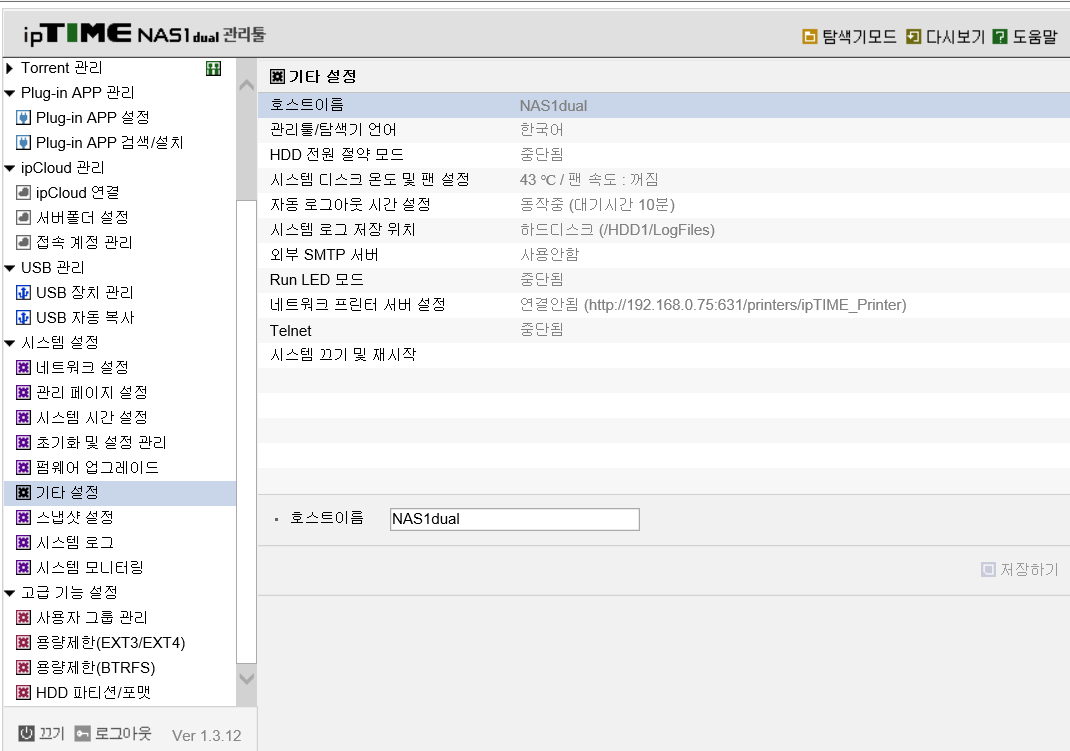Click the 도움말 link text

[x=1035, y=36]
